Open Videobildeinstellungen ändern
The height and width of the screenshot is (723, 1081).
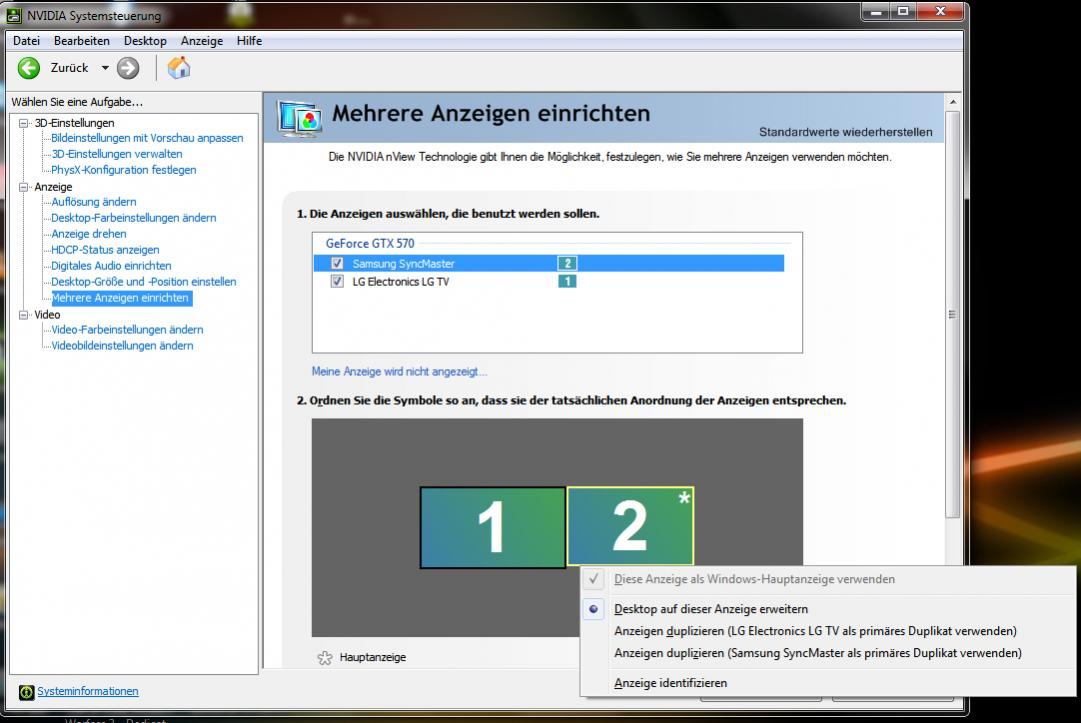point(122,345)
